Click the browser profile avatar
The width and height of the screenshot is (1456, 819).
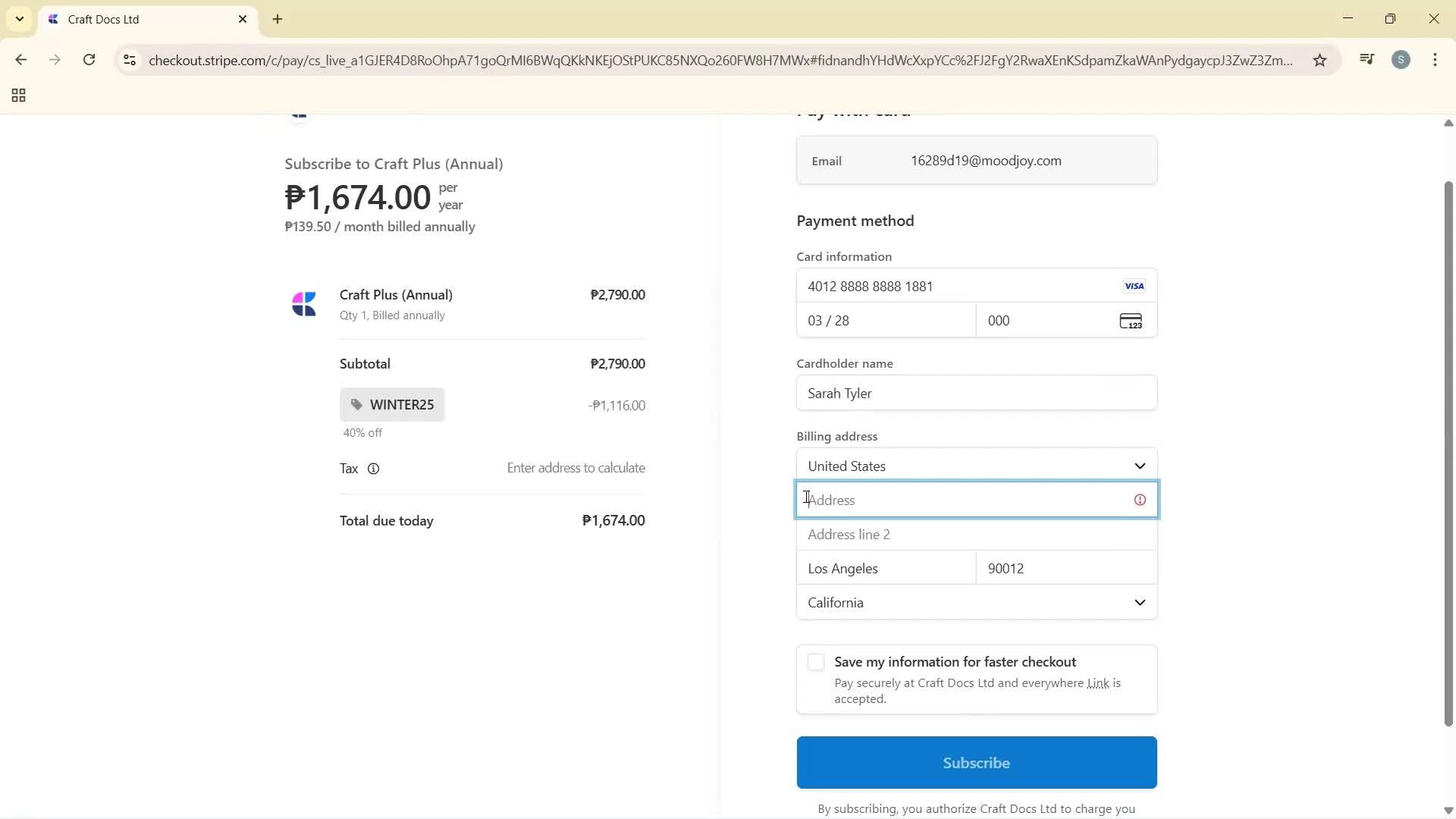[1401, 60]
